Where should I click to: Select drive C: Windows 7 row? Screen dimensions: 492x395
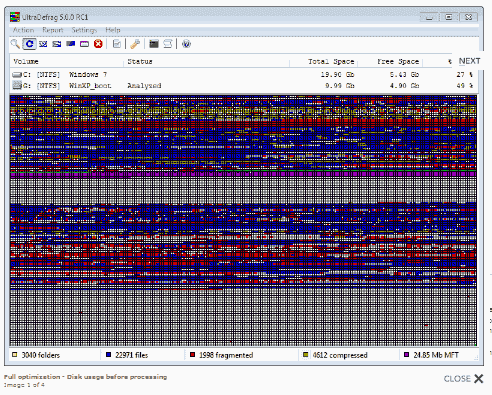pyautogui.click(x=243, y=74)
